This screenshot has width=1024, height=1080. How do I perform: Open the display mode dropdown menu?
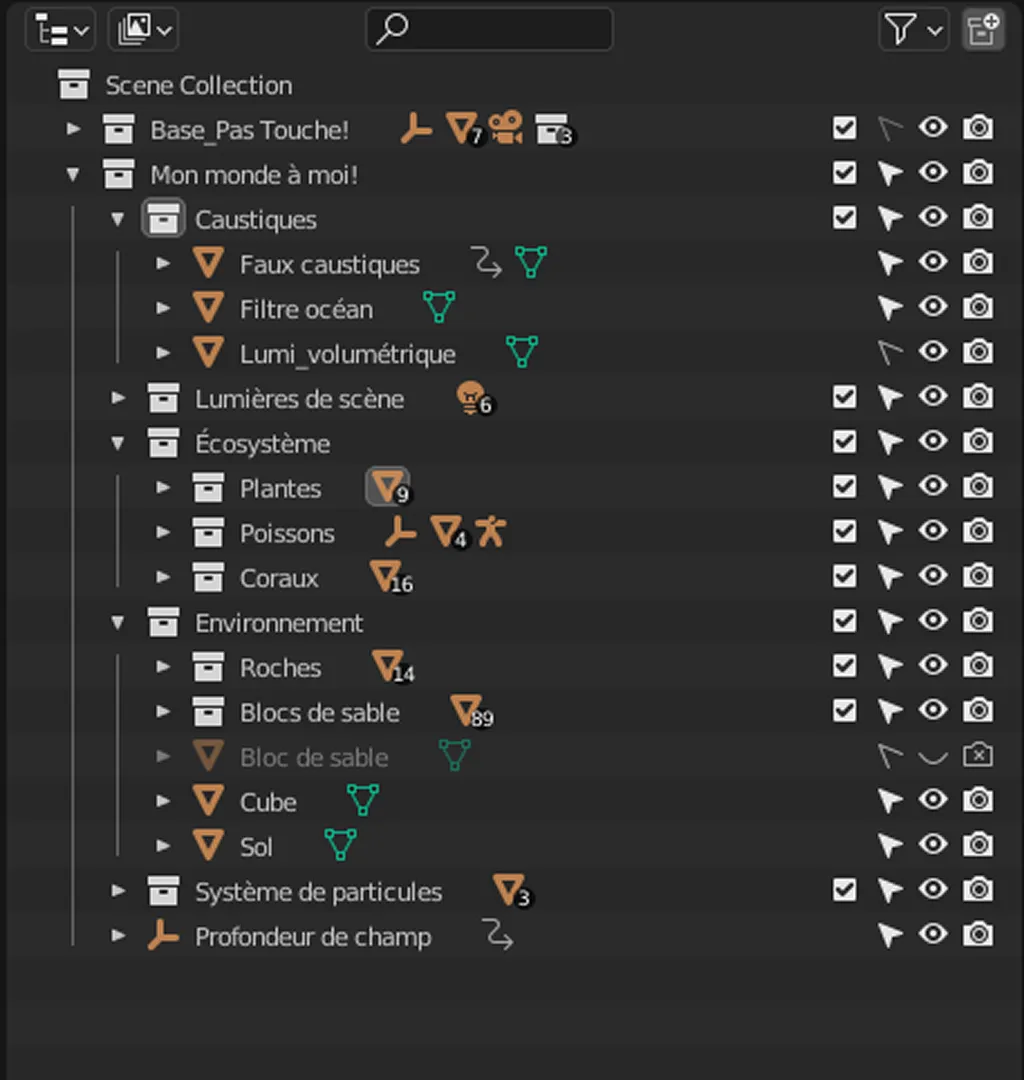tap(142, 30)
